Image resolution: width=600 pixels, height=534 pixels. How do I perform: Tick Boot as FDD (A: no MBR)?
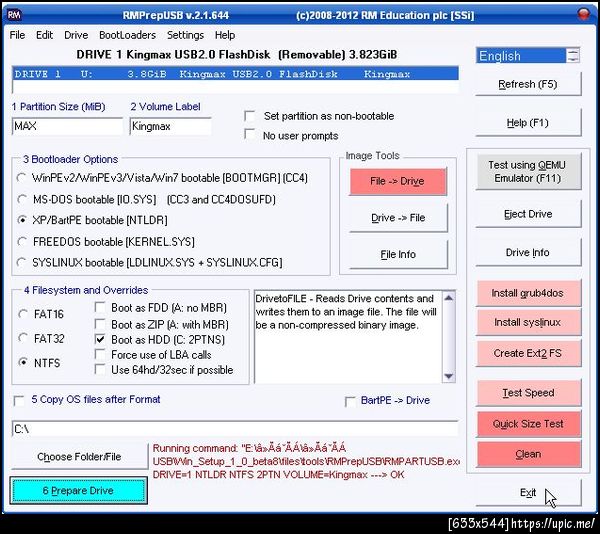coord(100,307)
